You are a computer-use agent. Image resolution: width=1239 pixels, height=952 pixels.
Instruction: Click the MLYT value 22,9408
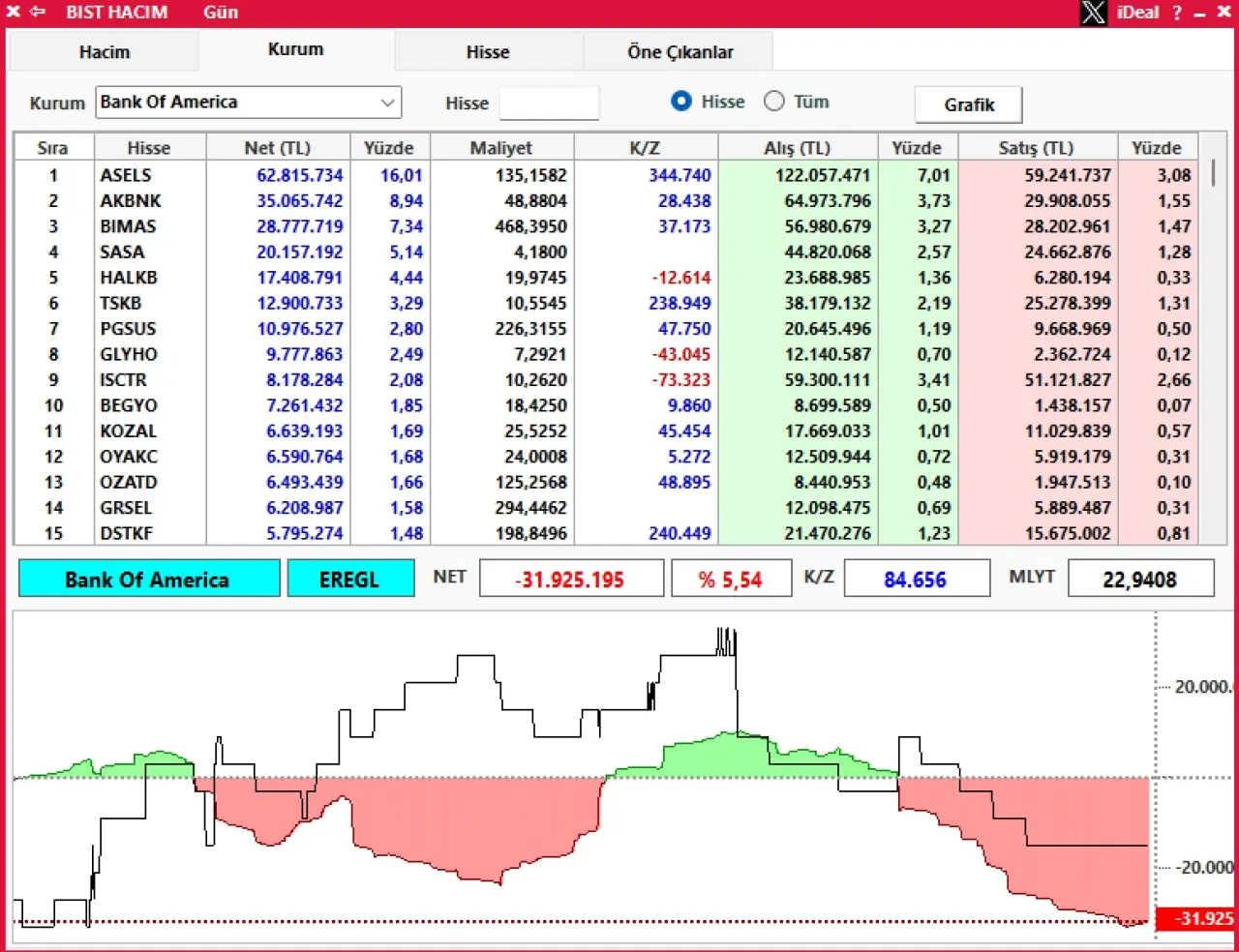pyautogui.click(x=1140, y=579)
